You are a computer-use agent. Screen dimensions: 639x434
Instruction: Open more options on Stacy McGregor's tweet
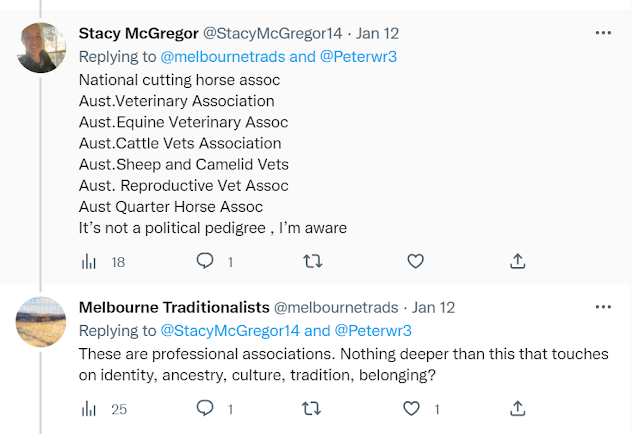coord(603,32)
